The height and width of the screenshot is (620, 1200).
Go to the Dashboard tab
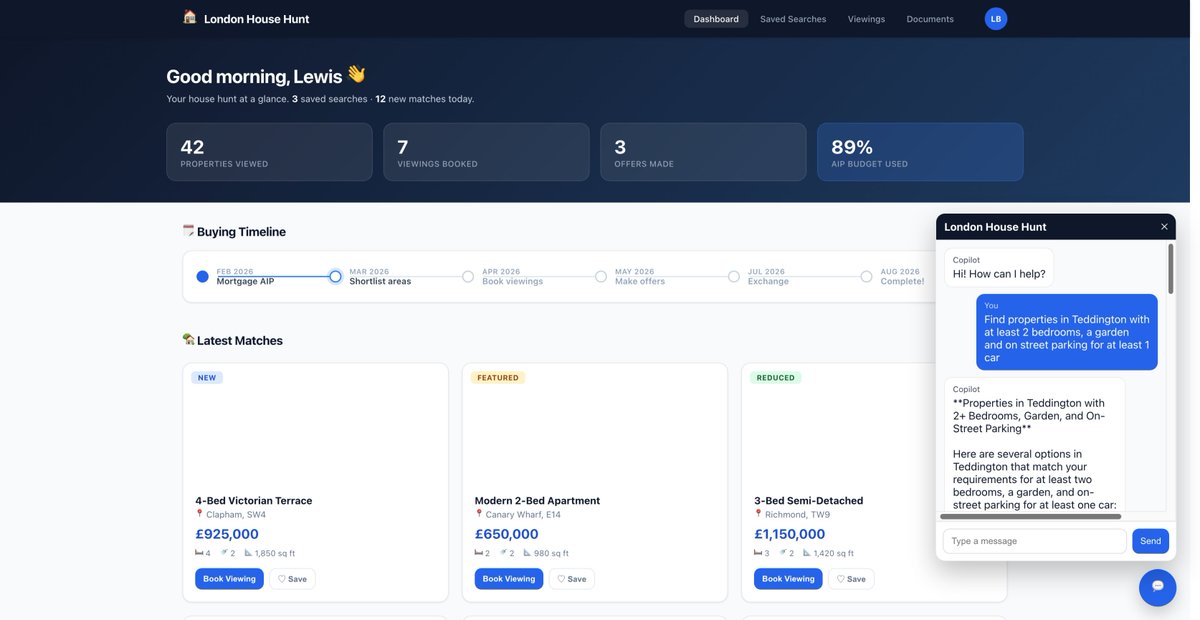pos(716,19)
